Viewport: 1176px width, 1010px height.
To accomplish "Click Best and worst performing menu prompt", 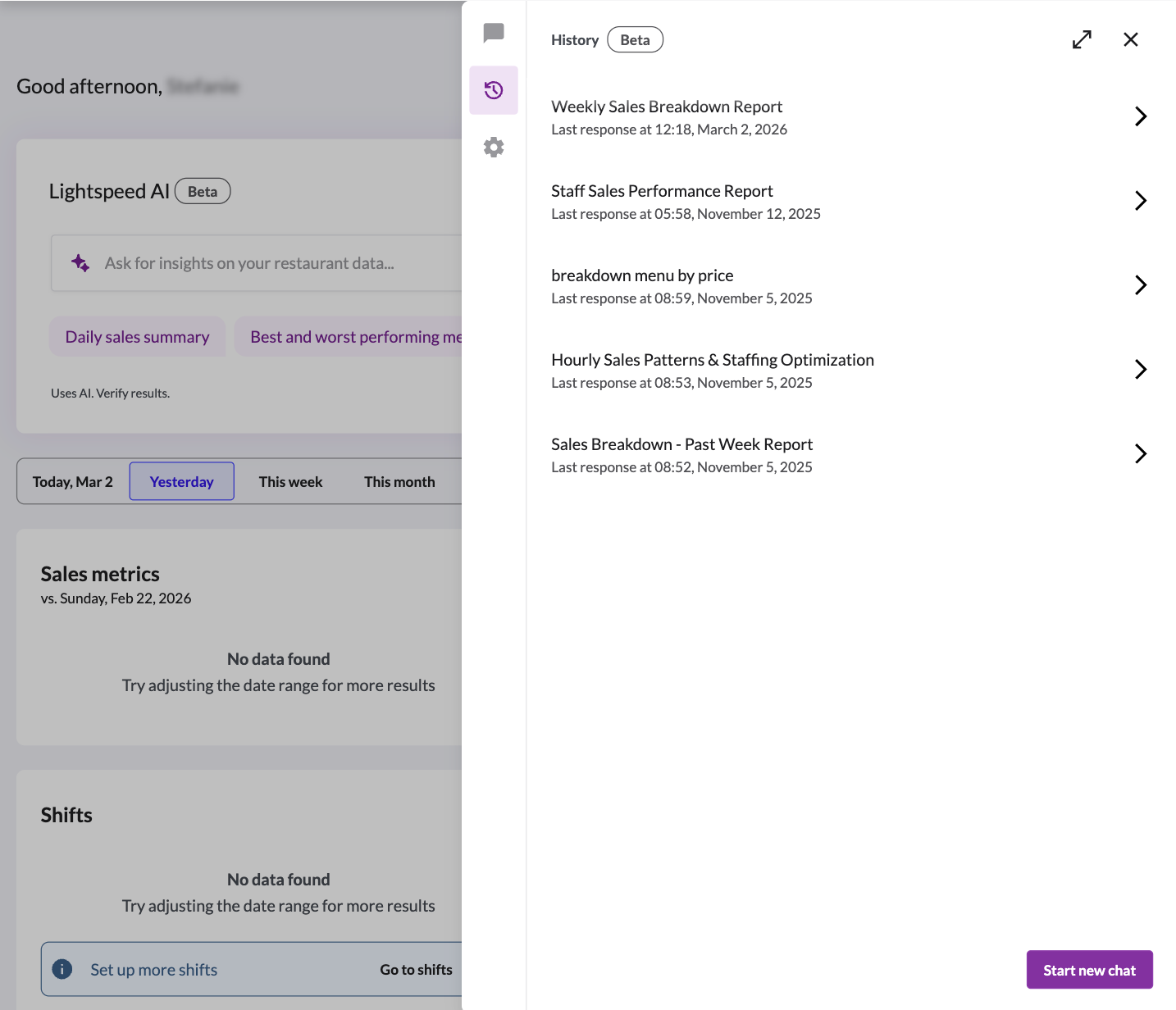I will click(353, 336).
